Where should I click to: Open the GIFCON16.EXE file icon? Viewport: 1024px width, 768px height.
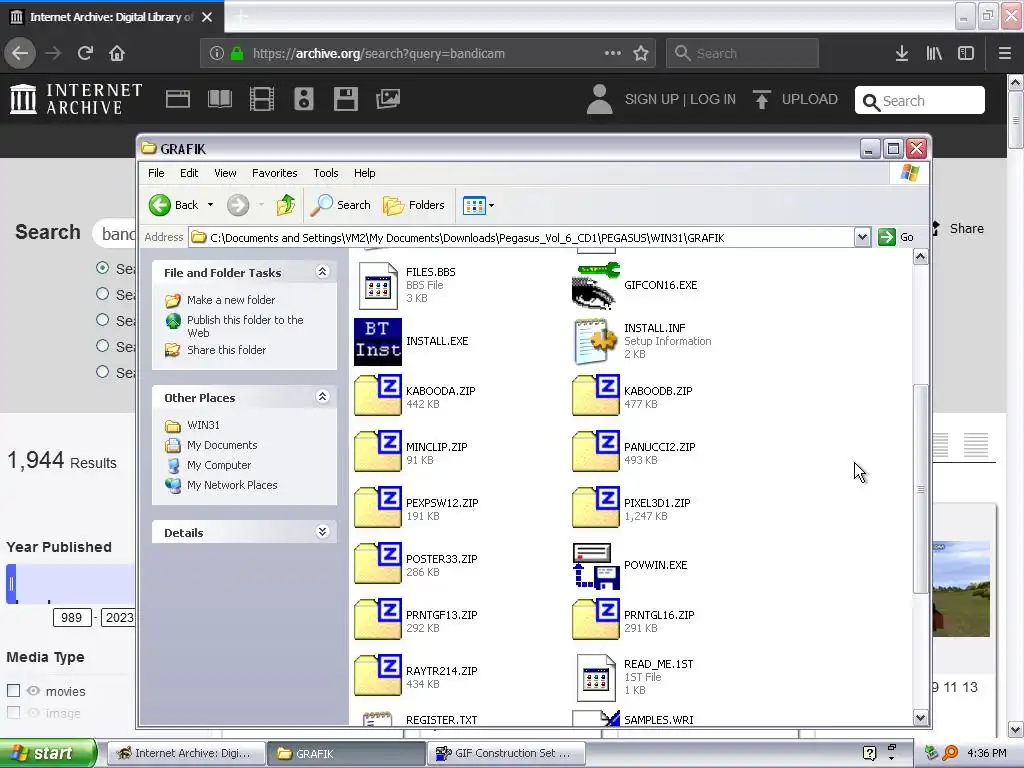pos(595,285)
